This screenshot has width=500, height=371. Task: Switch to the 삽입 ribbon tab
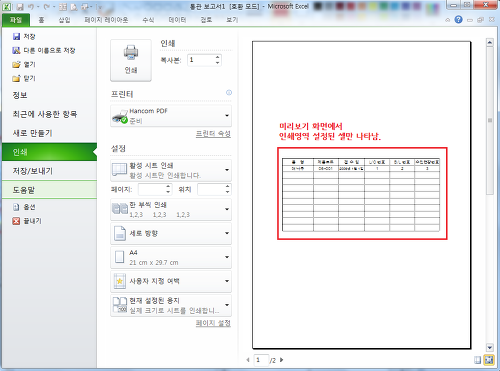click(64, 20)
